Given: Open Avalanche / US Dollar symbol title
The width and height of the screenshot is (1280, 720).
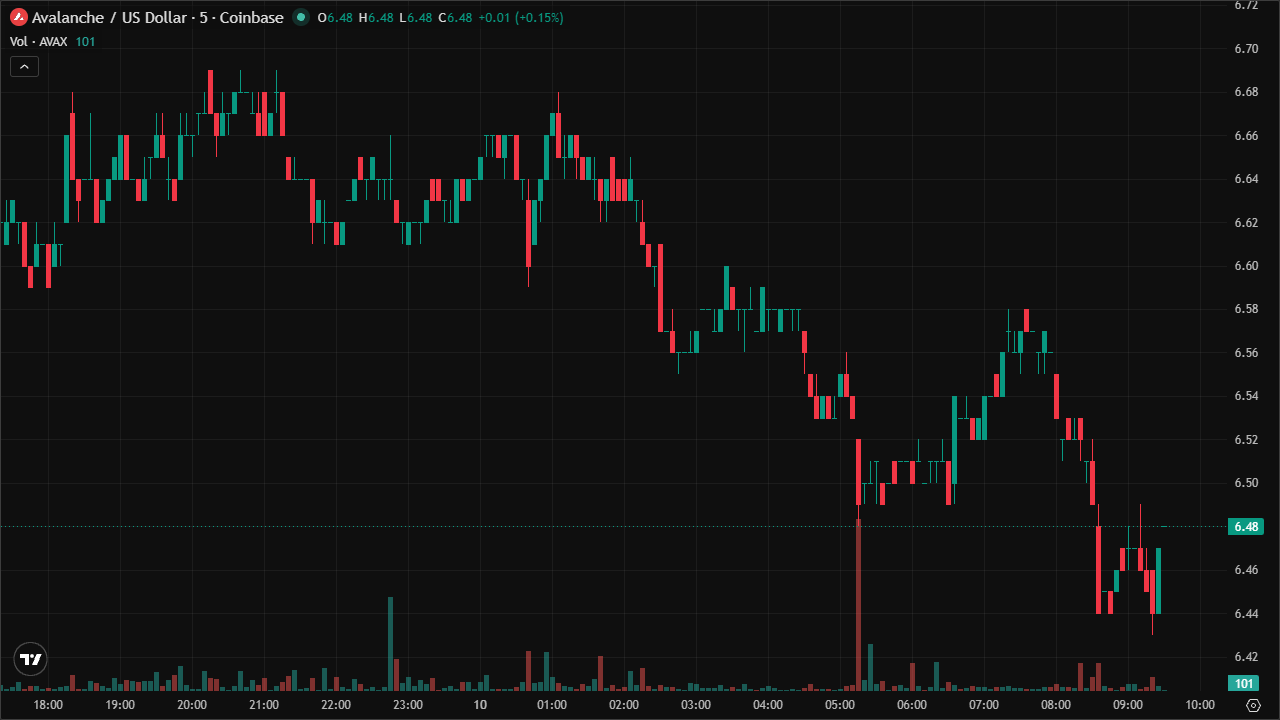Looking at the screenshot, I should (158, 18).
